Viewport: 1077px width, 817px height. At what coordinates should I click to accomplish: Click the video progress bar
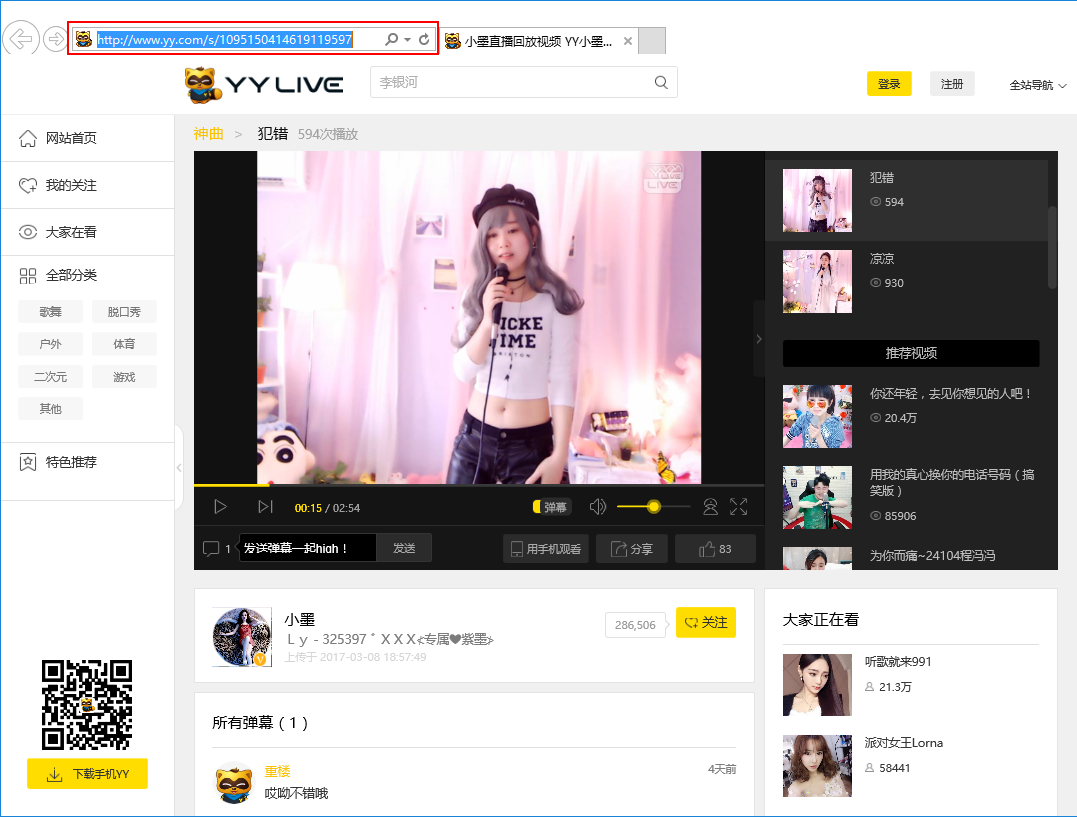pyautogui.click(x=479, y=485)
